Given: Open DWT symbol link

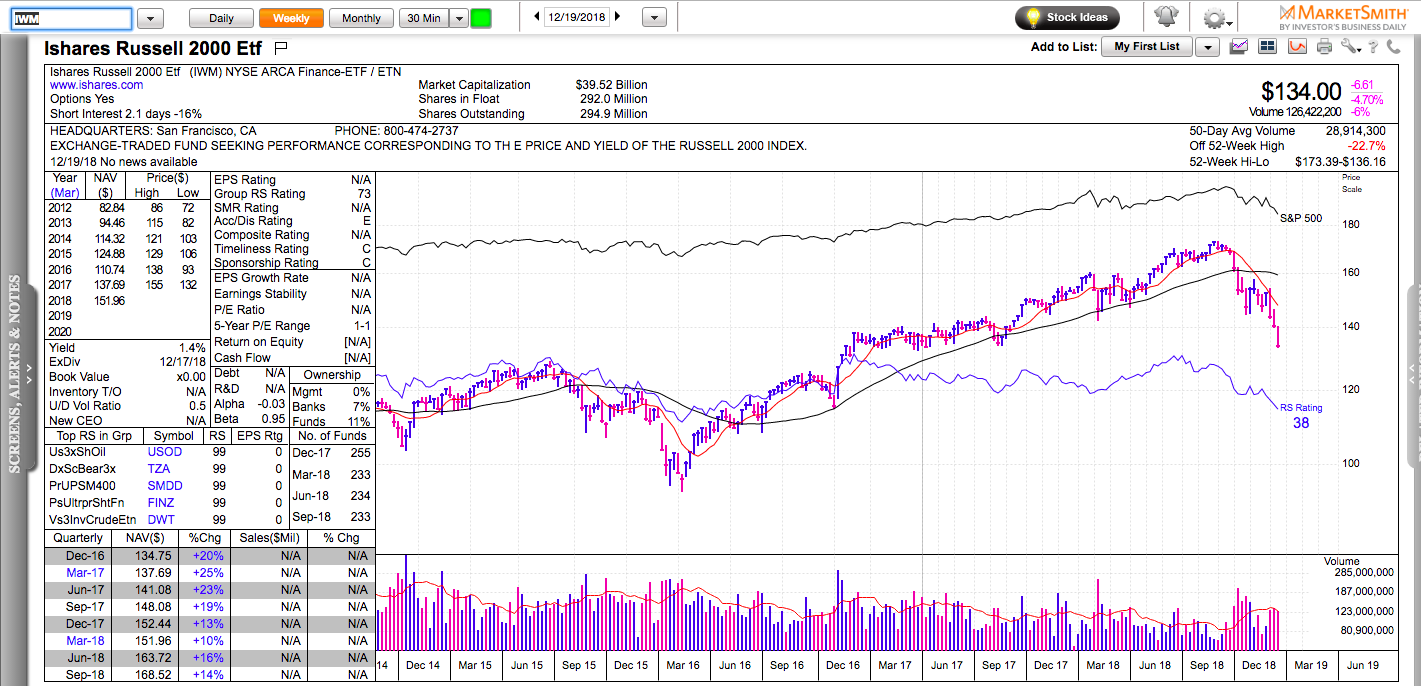Looking at the screenshot, I should [x=160, y=520].
